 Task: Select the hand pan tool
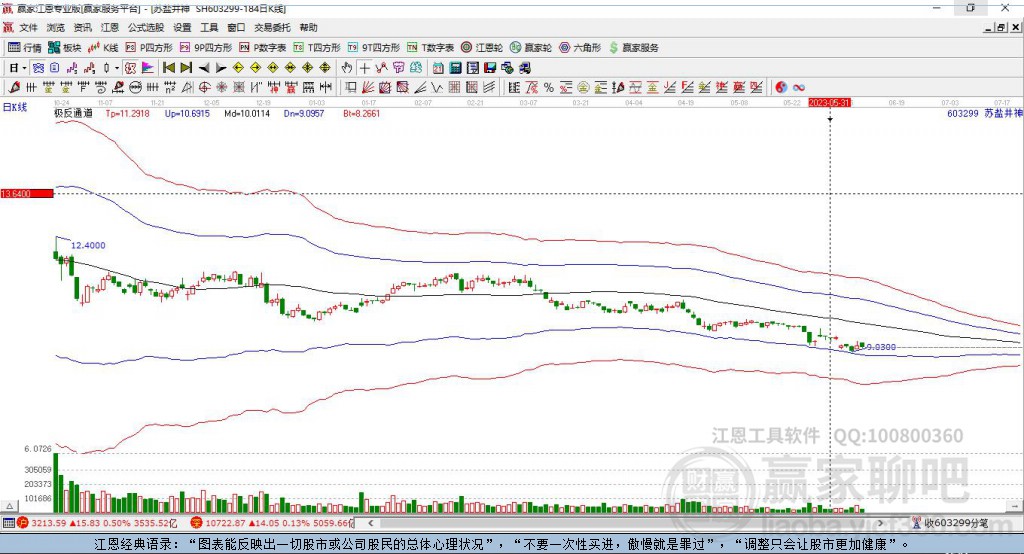tap(347, 68)
